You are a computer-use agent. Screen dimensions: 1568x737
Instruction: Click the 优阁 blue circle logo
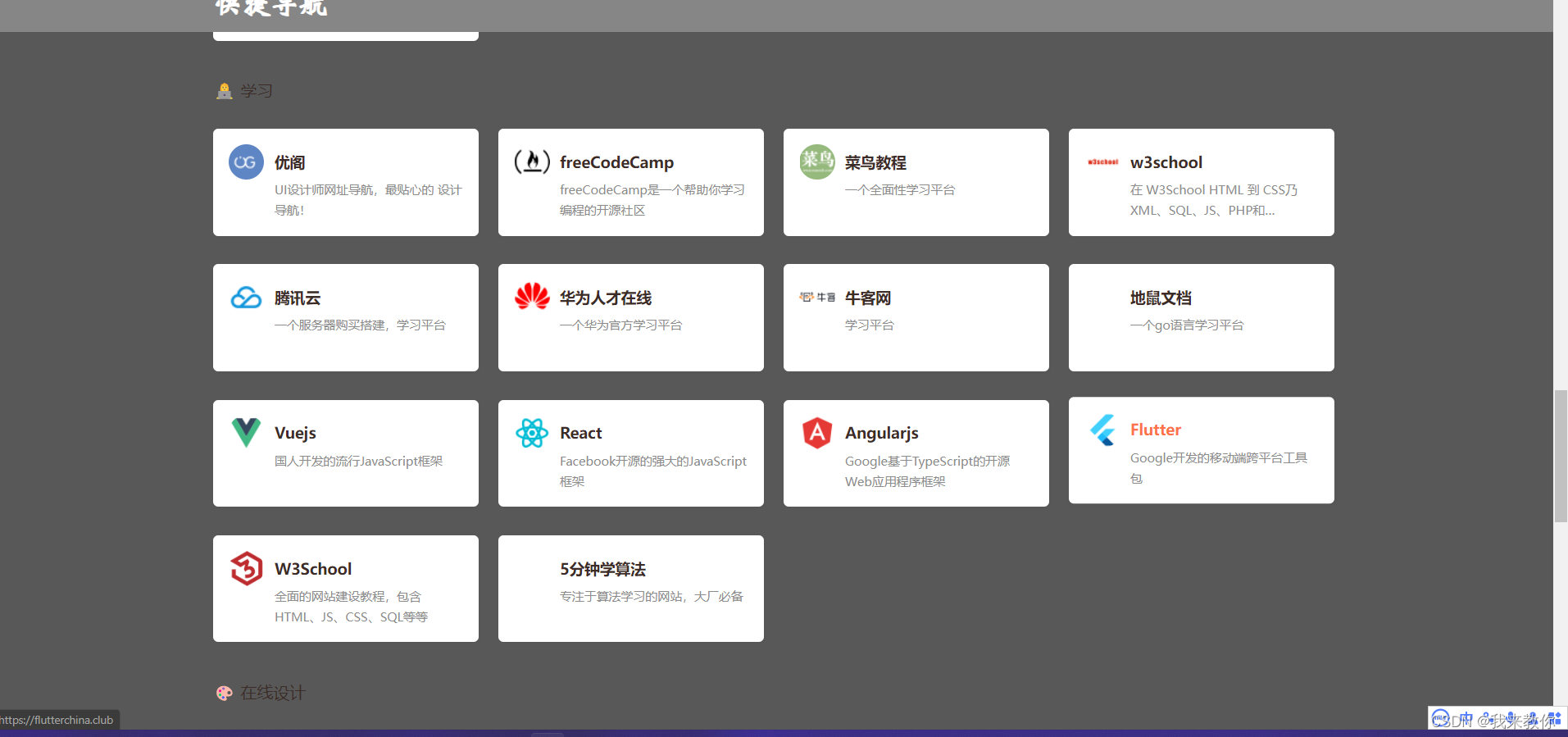click(x=246, y=162)
